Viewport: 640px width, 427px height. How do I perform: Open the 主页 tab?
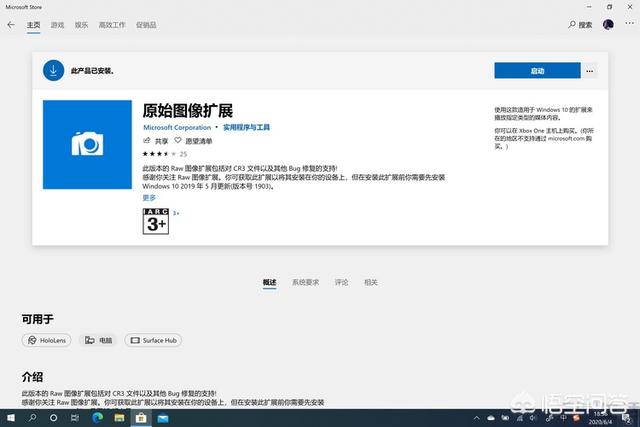click(33, 25)
